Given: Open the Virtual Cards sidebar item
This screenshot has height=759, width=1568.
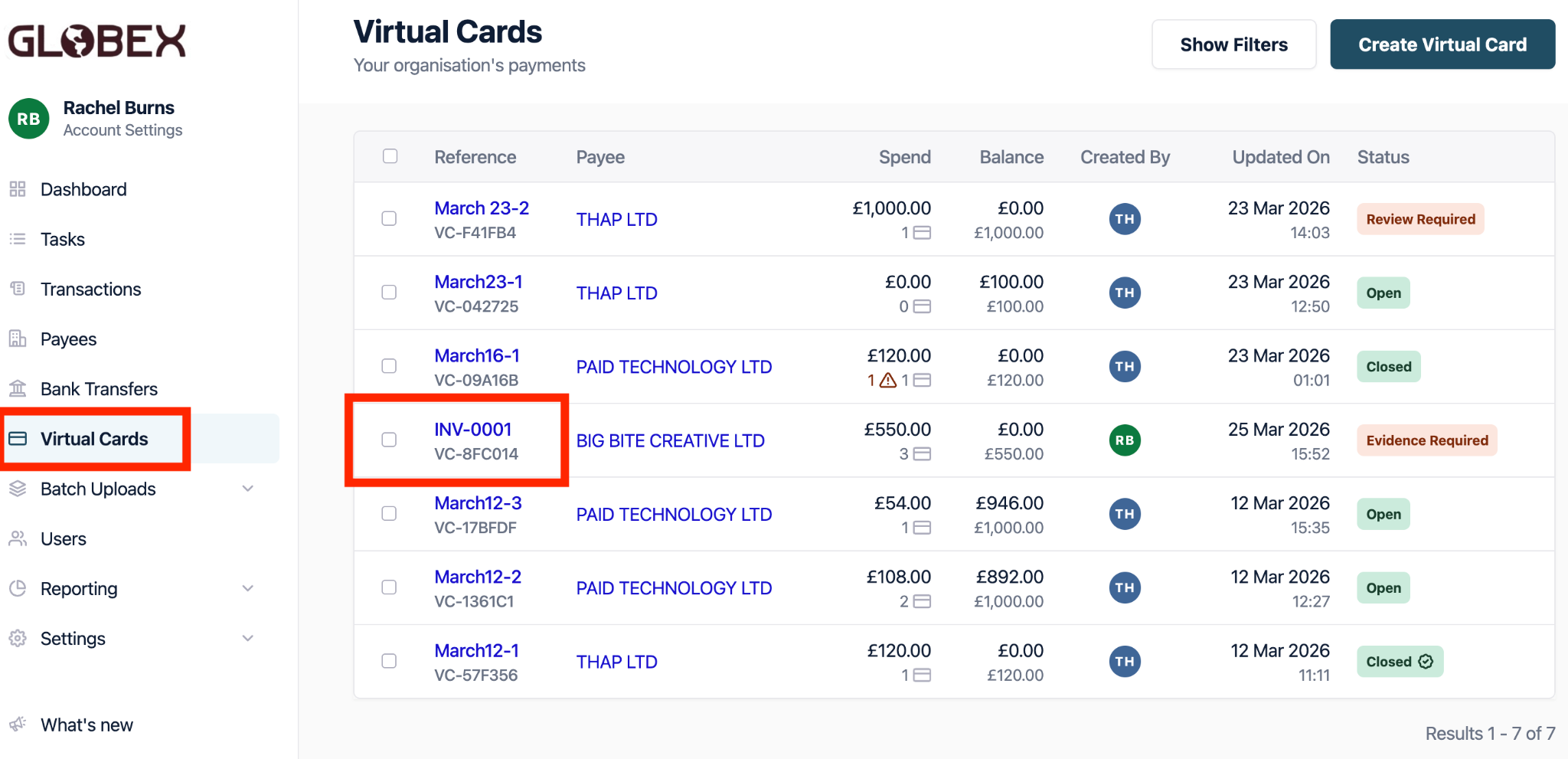Looking at the screenshot, I should coord(94,439).
